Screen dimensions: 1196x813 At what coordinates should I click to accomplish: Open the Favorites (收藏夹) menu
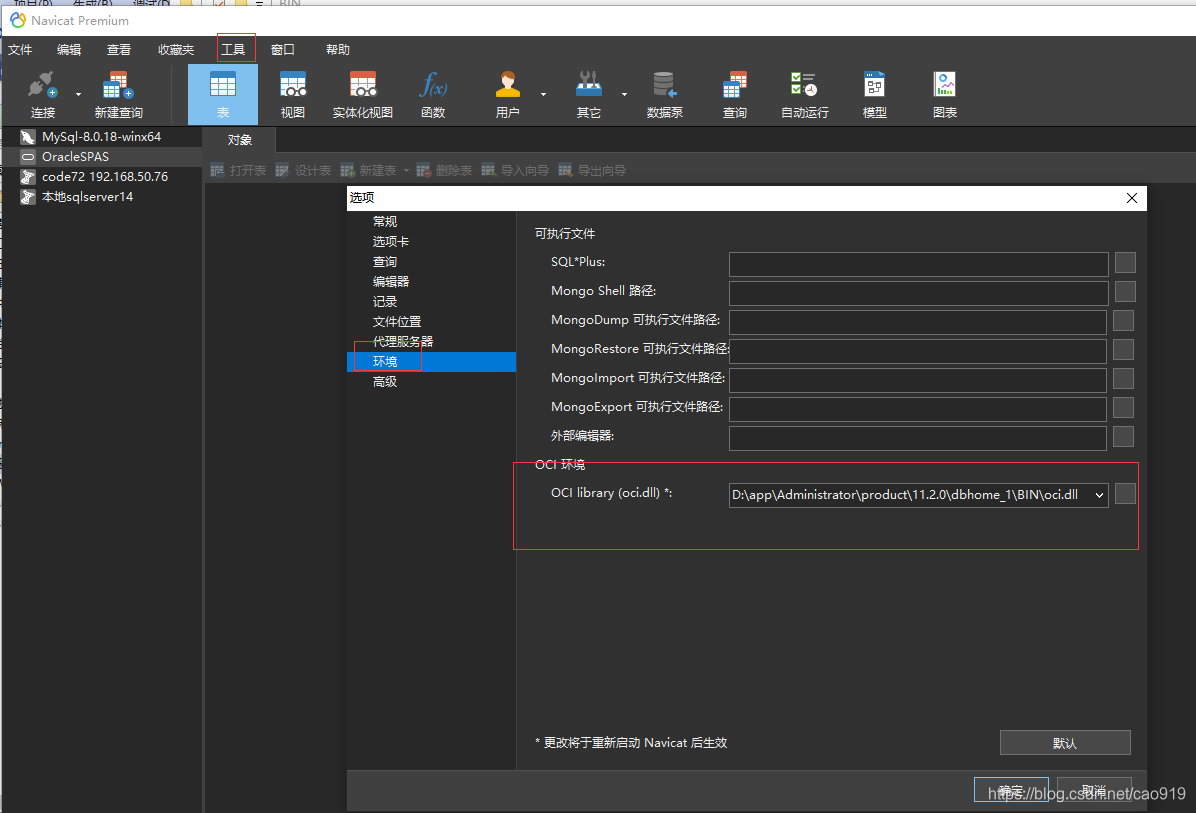(175, 50)
